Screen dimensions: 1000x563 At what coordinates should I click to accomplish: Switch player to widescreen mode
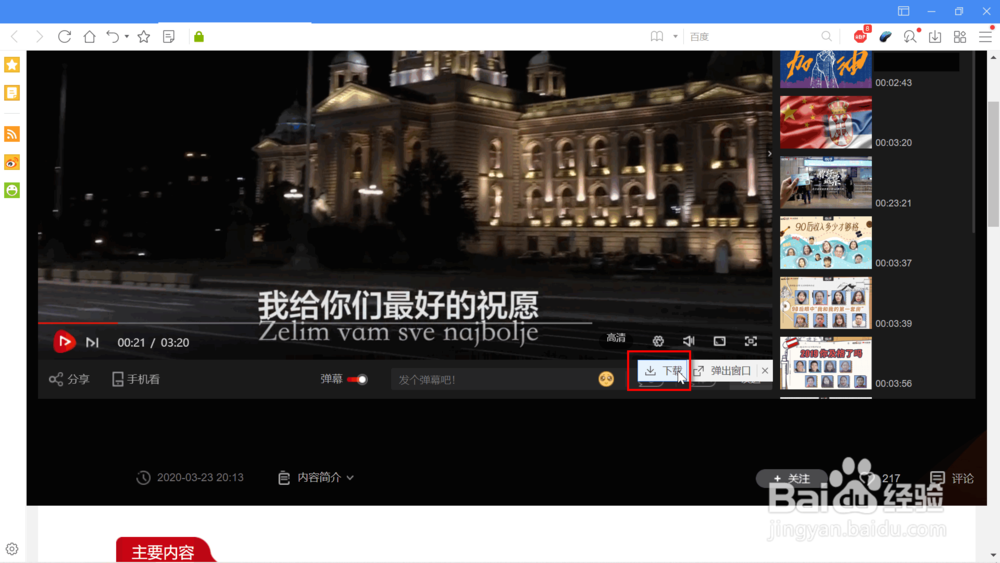(x=719, y=341)
